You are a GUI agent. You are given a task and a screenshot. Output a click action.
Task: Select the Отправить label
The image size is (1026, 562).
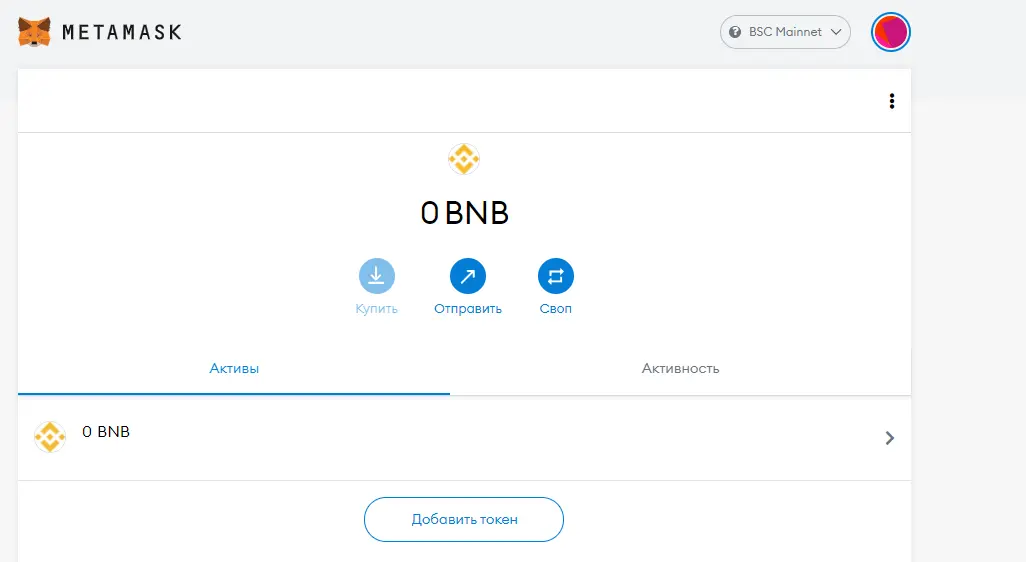[468, 309]
